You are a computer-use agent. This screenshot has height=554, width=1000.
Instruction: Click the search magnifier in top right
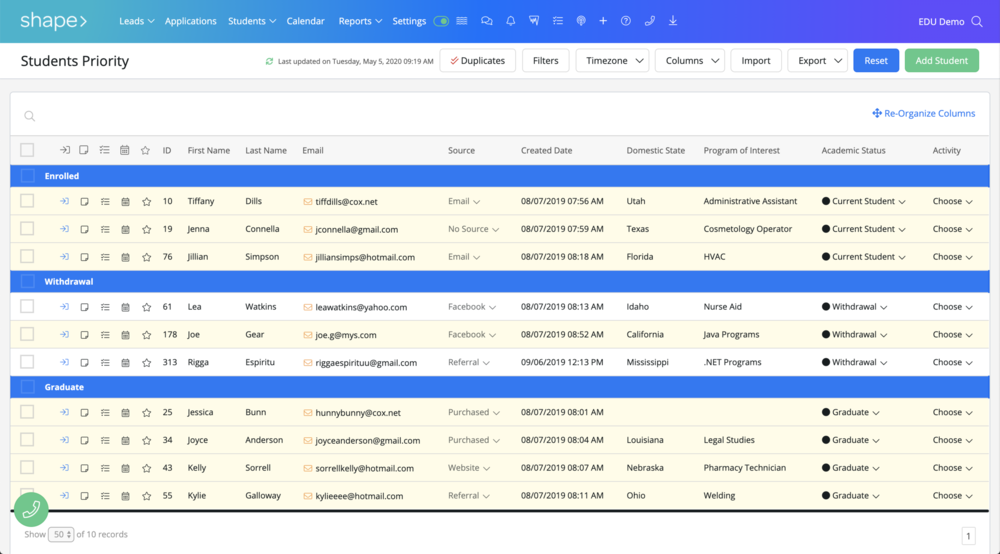tap(976, 22)
